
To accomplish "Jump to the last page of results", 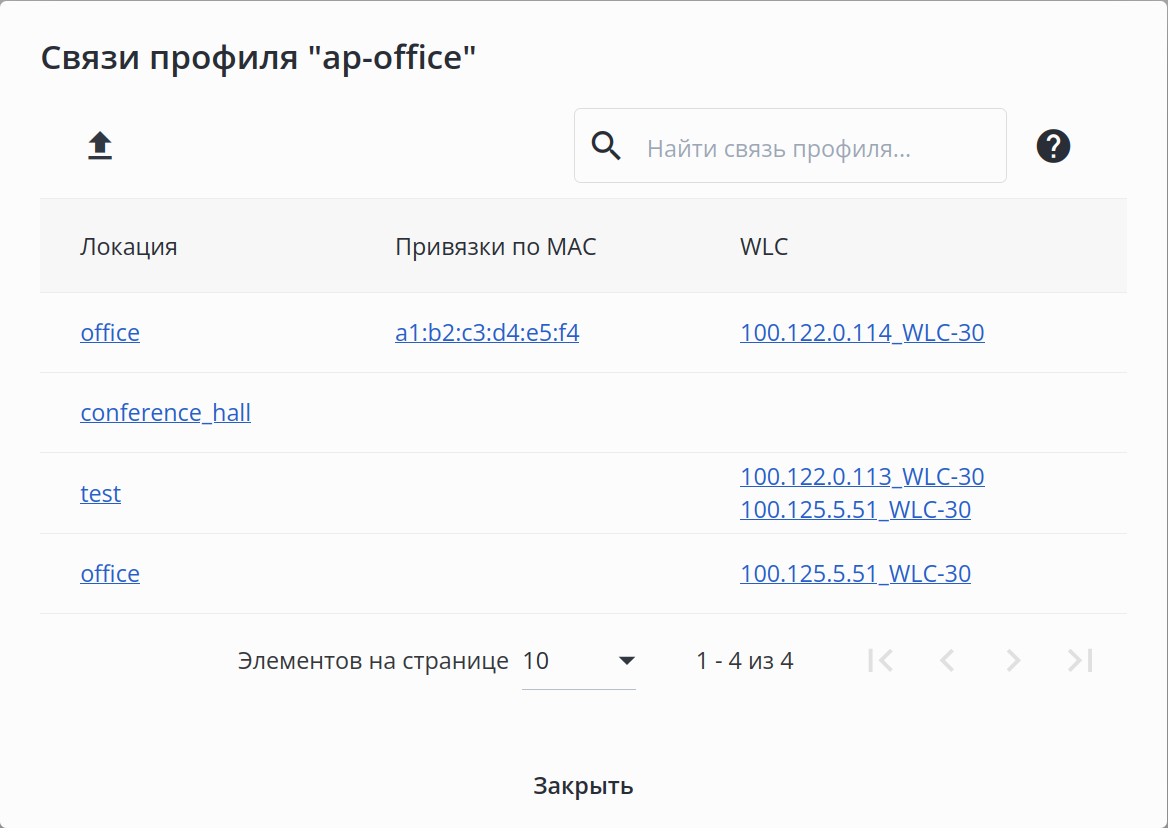I will coord(1080,660).
